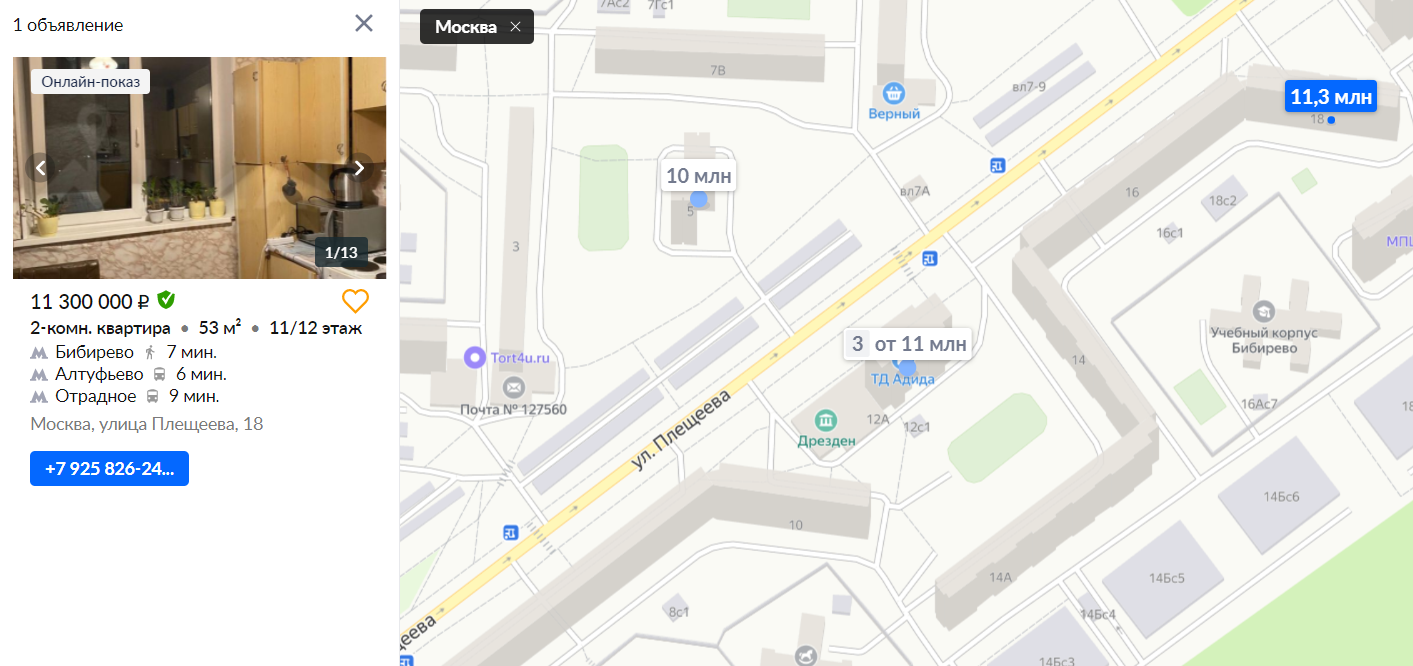Click the Онлайн-показ badge on photo
The image size is (1413, 666).
[91, 81]
